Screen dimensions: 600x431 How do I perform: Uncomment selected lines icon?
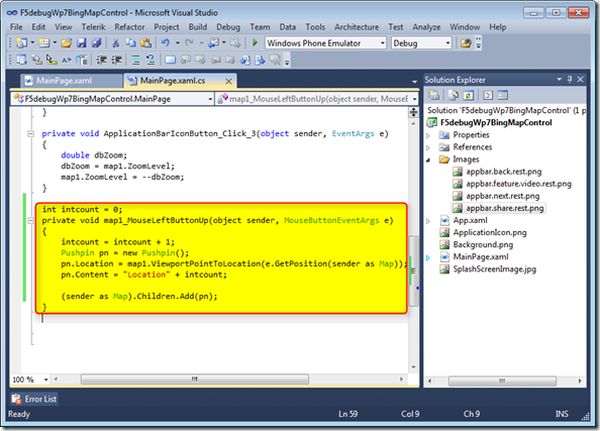coord(150,60)
